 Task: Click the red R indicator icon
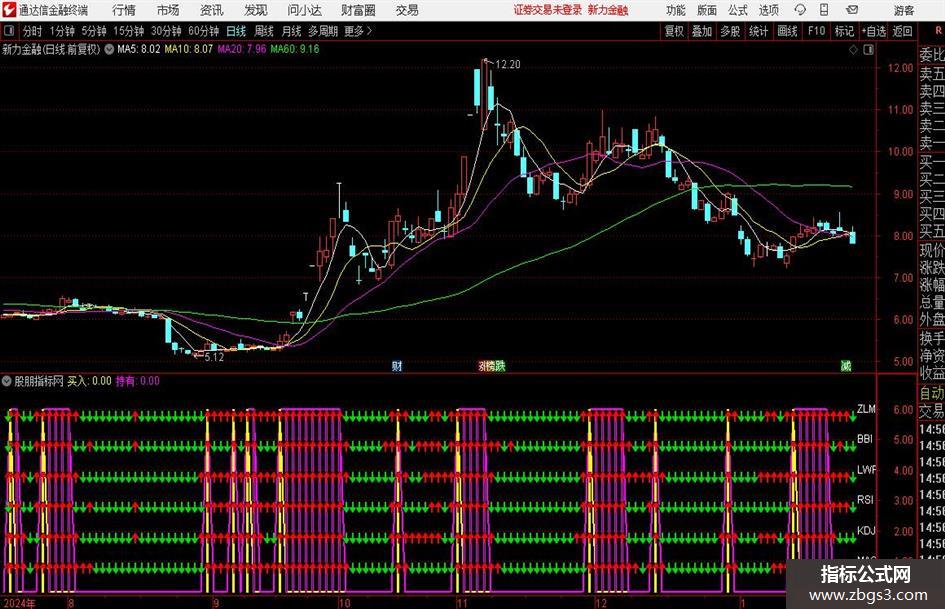coord(940,31)
